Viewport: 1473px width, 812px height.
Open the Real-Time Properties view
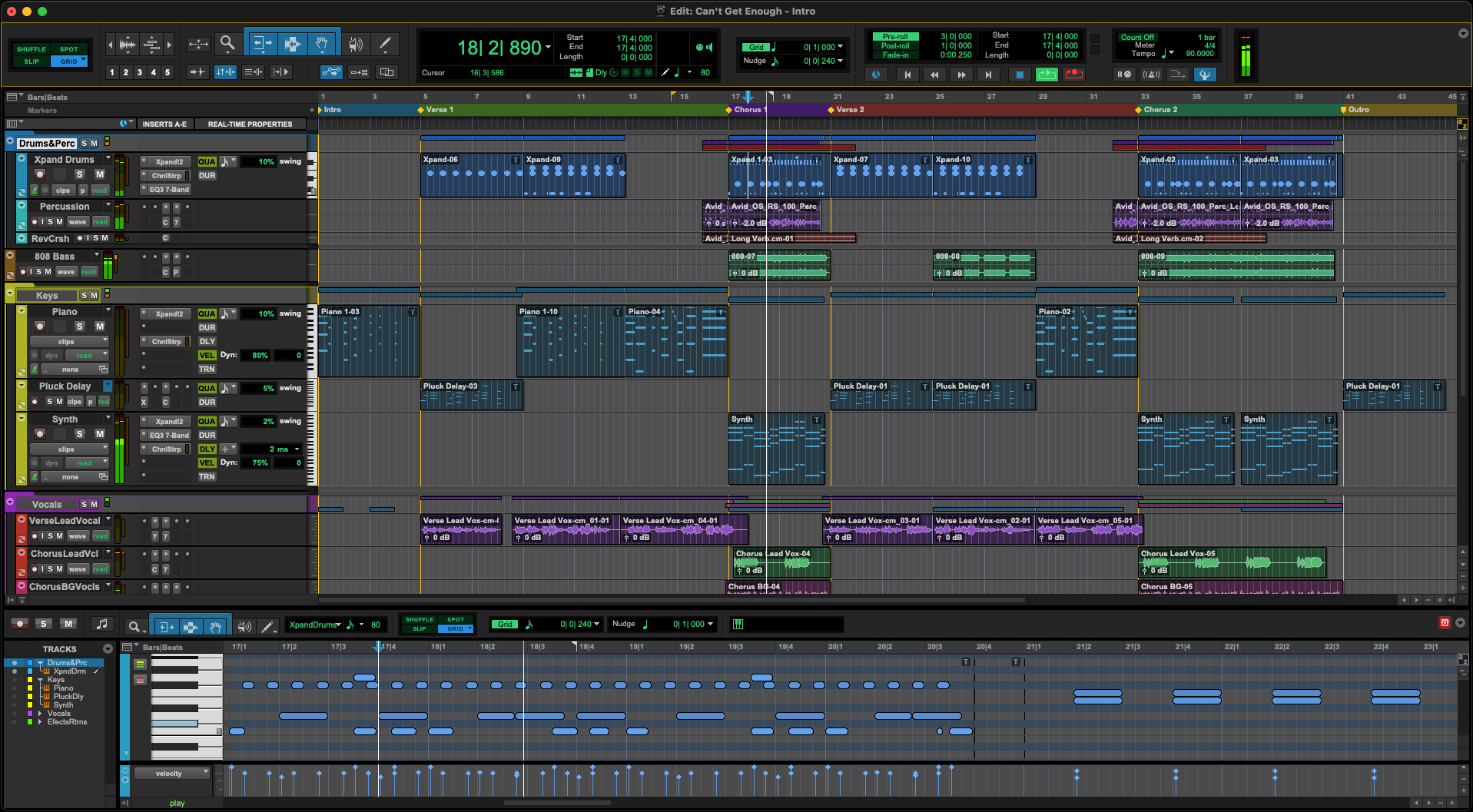(x=251, y=124)
